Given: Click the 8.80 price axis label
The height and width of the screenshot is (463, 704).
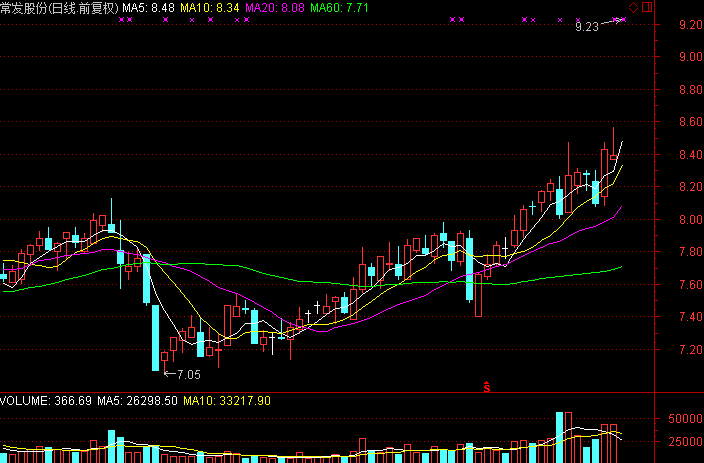Looking at the screenshot, I should tap(691, 90).
